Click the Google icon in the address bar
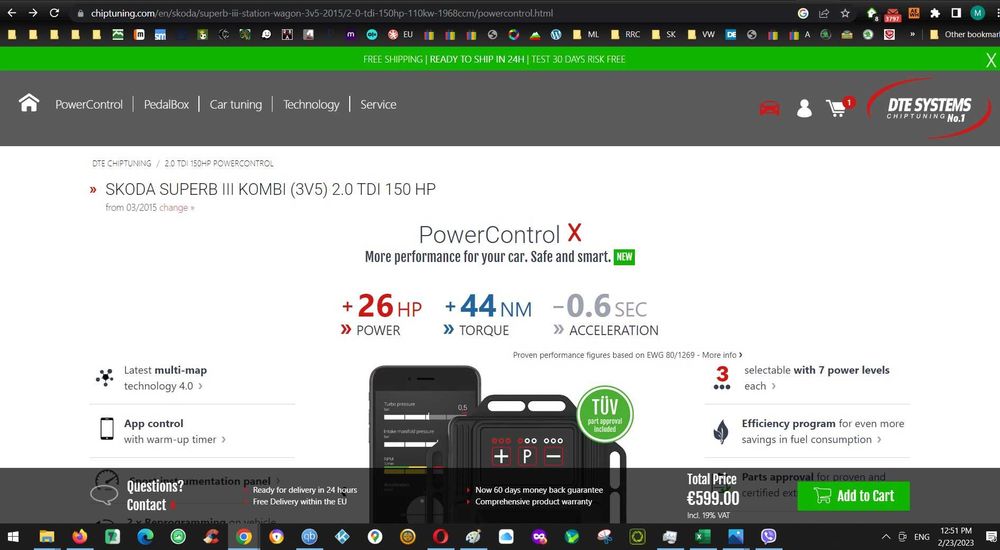1000x550 pixels. coord(803,13)
